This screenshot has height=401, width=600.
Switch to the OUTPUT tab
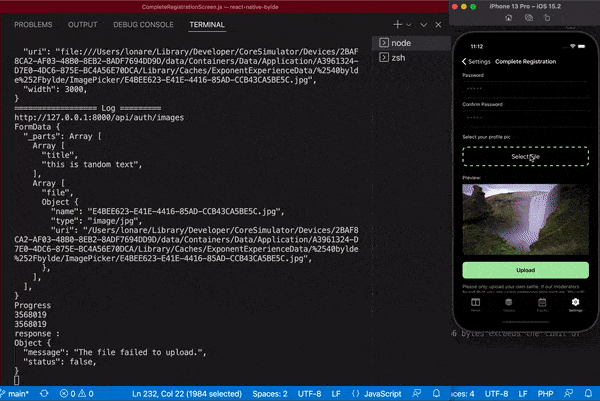83,24
